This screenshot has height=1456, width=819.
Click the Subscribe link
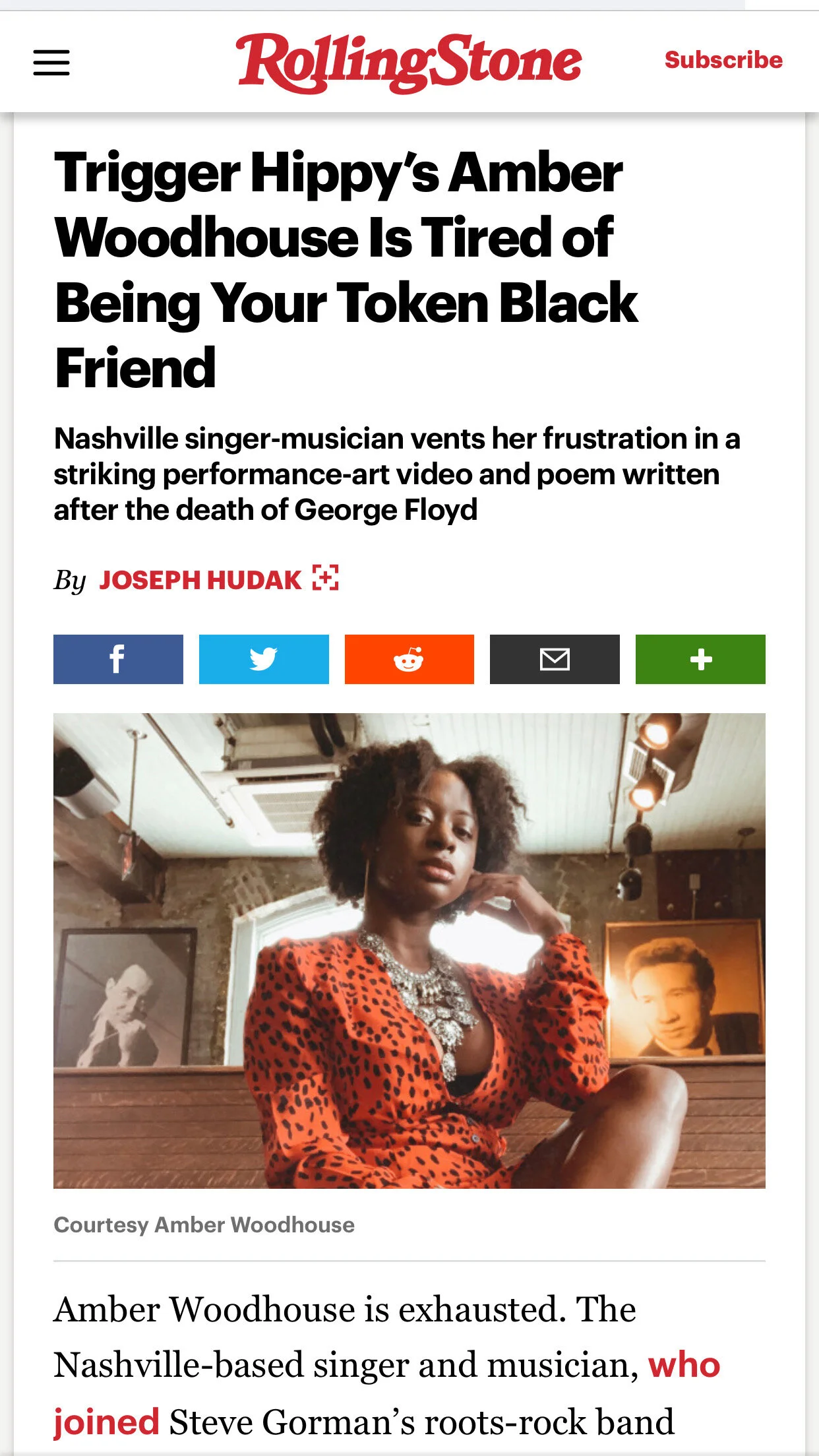coord(723,60)
